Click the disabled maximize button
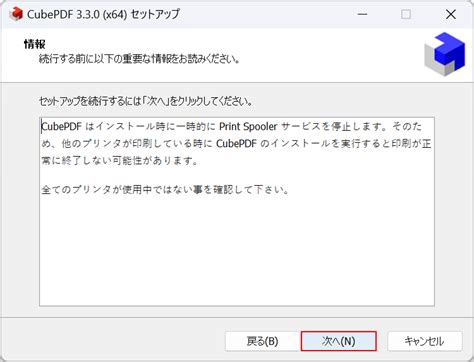 pos(406,14)
